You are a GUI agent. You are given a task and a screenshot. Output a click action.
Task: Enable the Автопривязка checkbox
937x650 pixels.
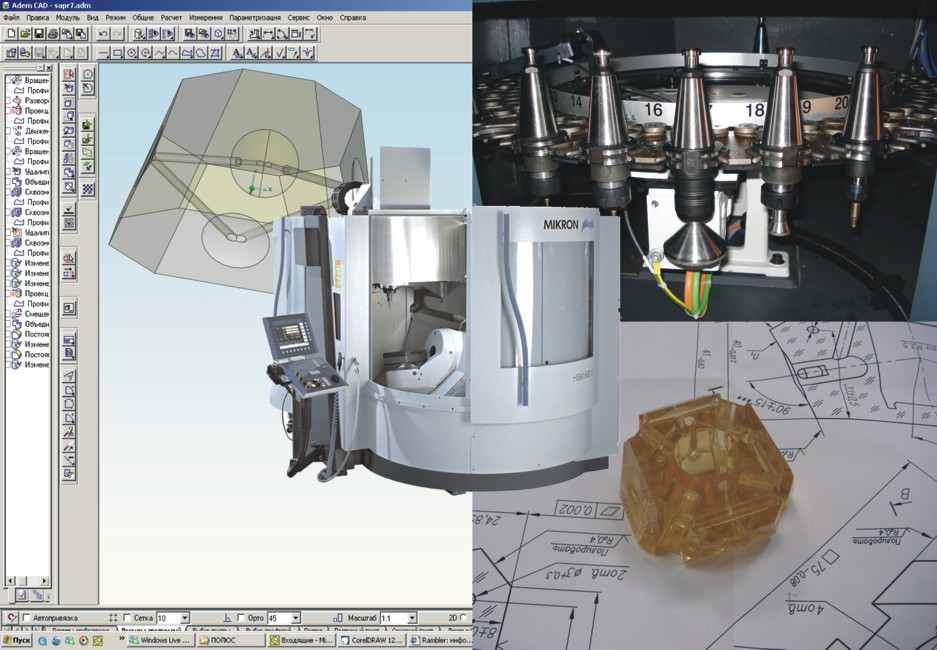pyautogui.click(x=26, y=618)
